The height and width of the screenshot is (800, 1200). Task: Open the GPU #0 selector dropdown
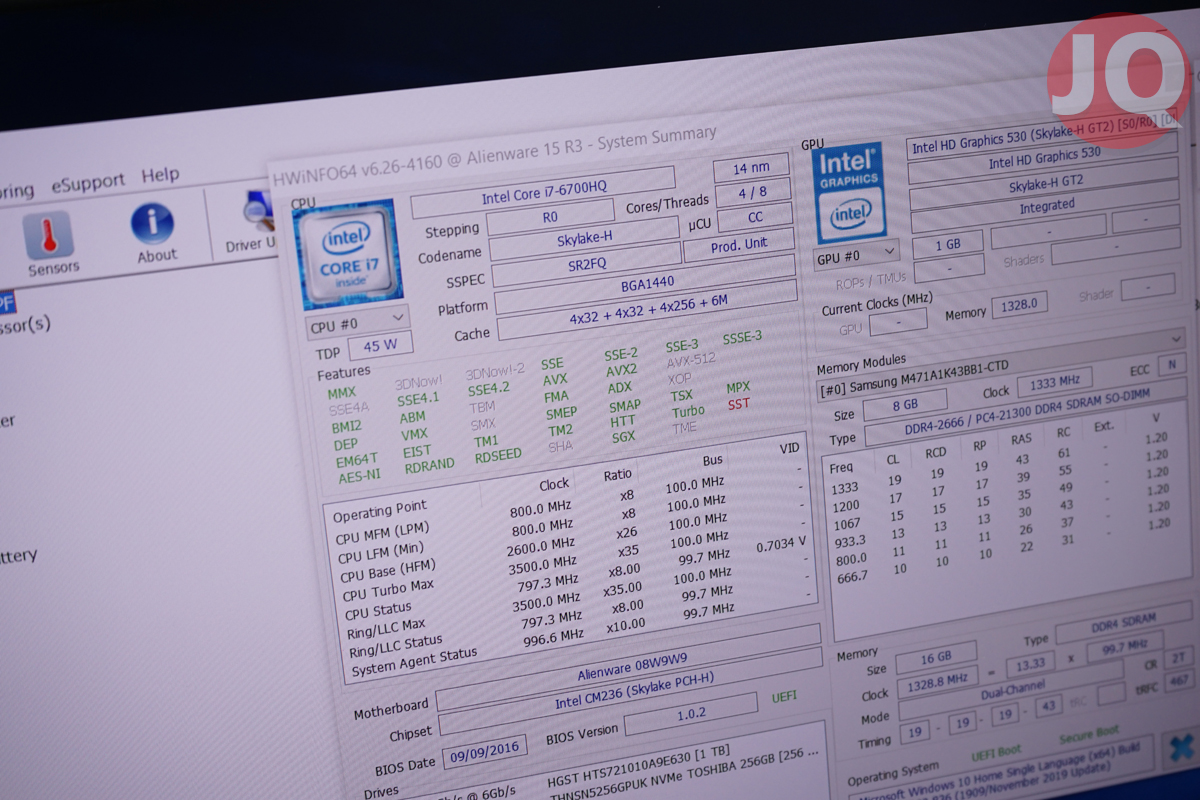pos(855,255)
